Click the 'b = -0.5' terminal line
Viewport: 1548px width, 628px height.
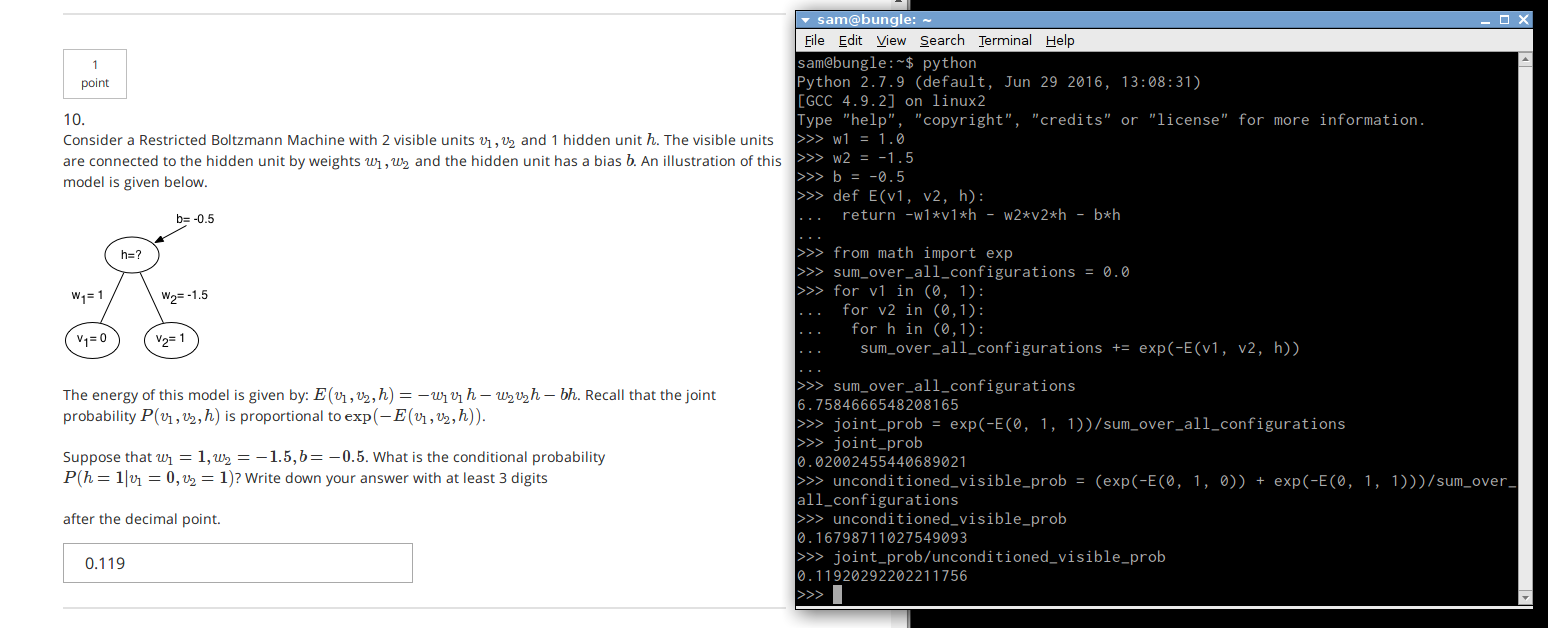point(851,177)
